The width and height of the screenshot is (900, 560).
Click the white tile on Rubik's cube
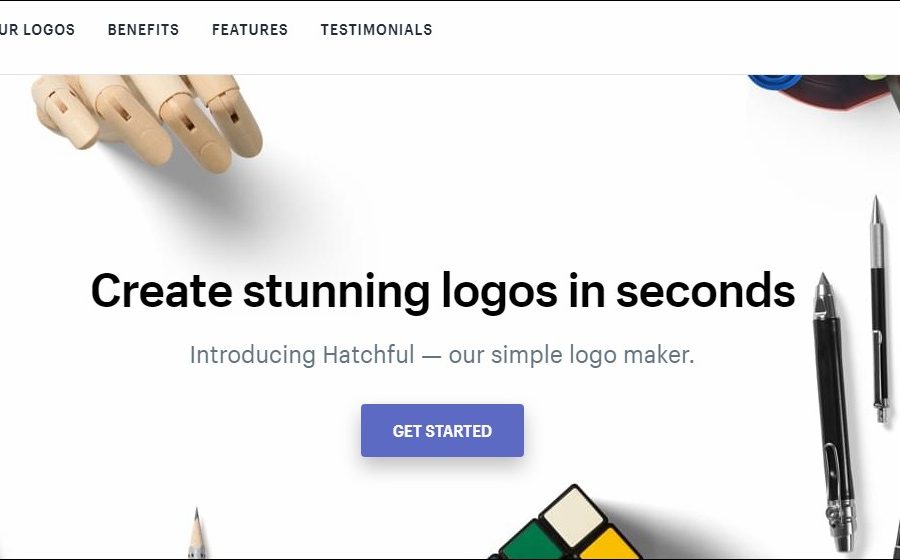574,518
